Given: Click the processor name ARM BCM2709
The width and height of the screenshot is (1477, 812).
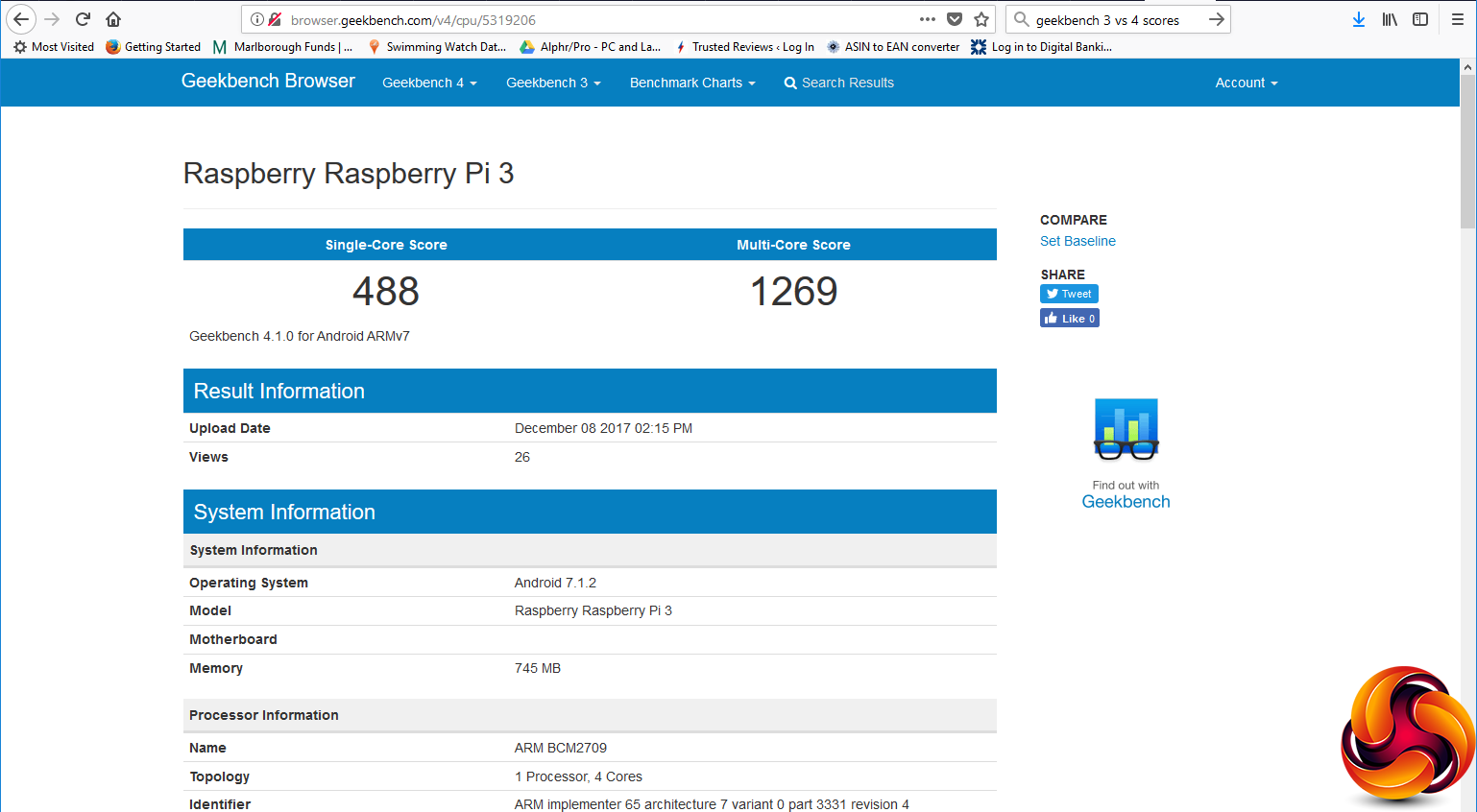Looking at the screenshot, I should 561,748.
